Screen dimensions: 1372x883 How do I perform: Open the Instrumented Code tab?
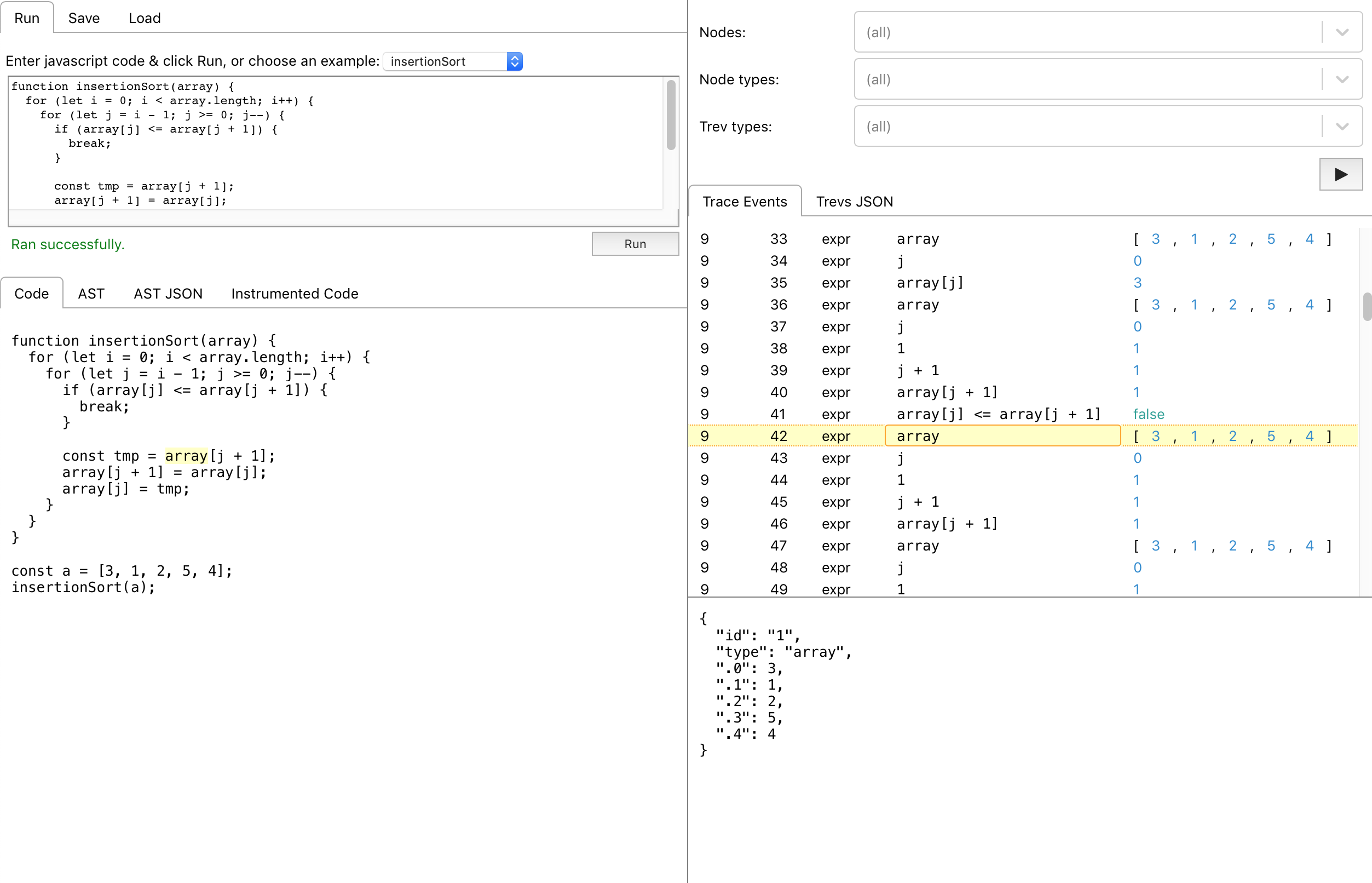[x=294, y=293]
